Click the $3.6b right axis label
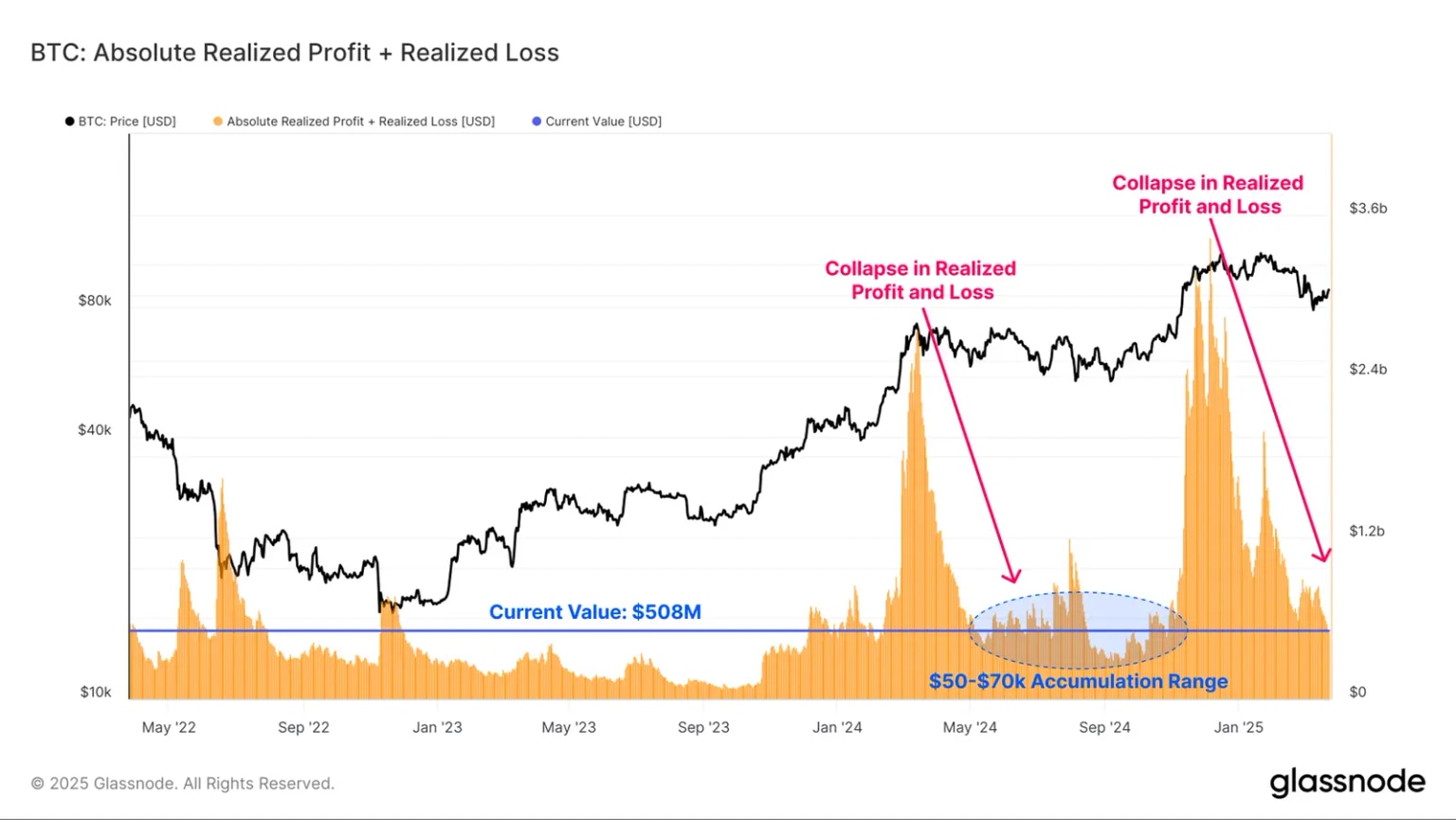 coord(1368,209)
